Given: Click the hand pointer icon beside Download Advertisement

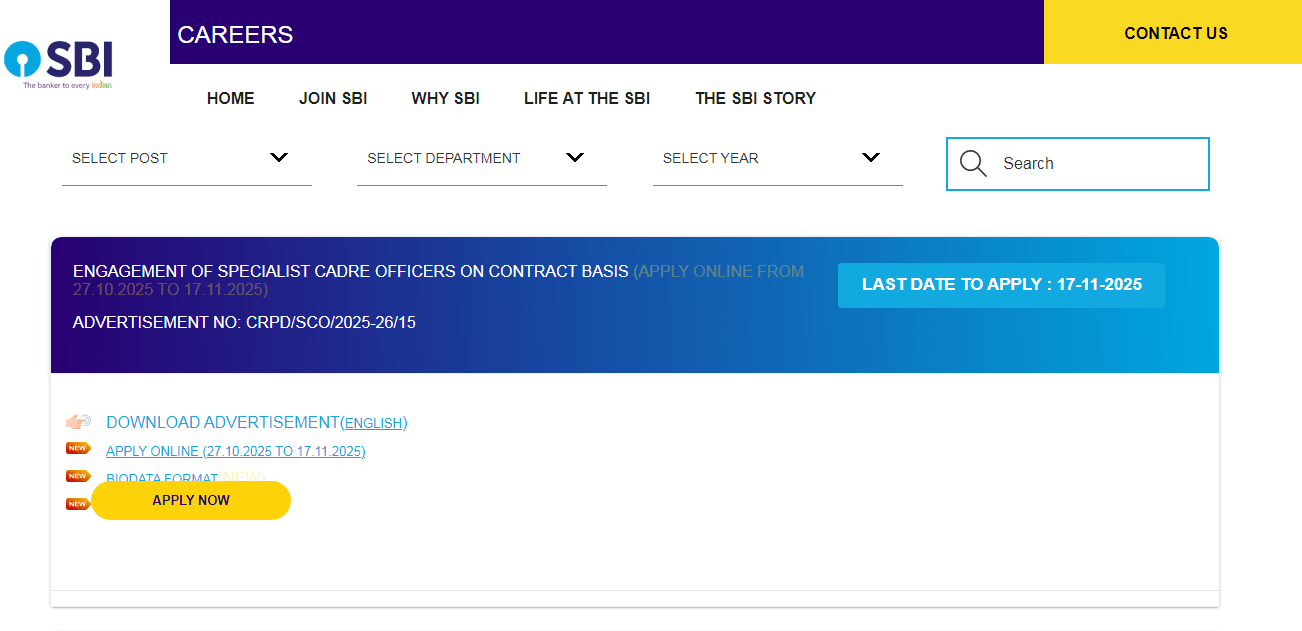Looking at the screenshot, I should [78, 421].
